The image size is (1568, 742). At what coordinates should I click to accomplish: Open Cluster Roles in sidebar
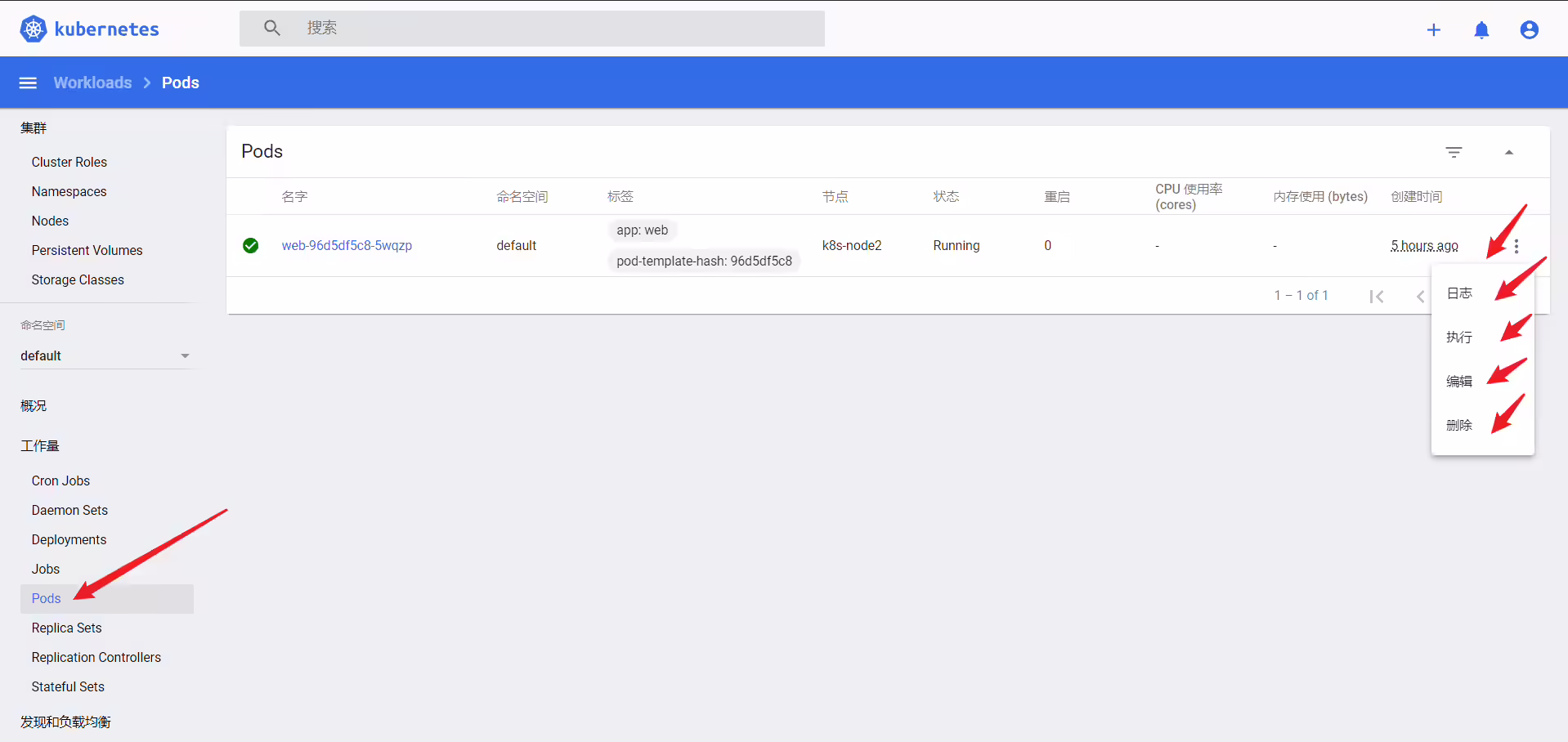tap(69, 162)
